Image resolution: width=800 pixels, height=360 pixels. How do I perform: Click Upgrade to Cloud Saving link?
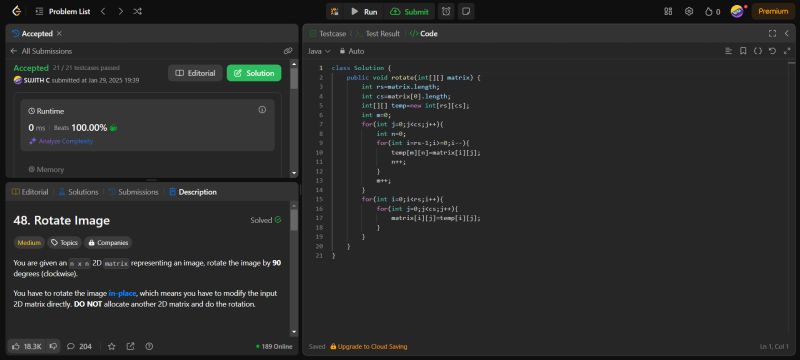click(x=368, y=347)
